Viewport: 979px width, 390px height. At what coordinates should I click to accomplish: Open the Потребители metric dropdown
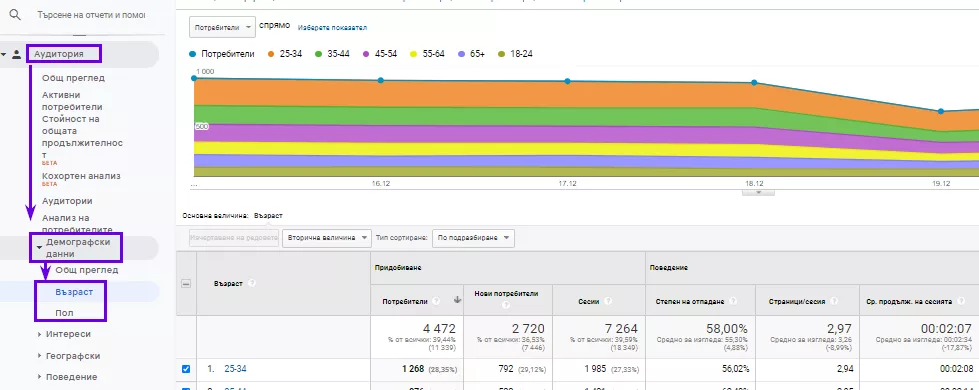tap(223, 27)
